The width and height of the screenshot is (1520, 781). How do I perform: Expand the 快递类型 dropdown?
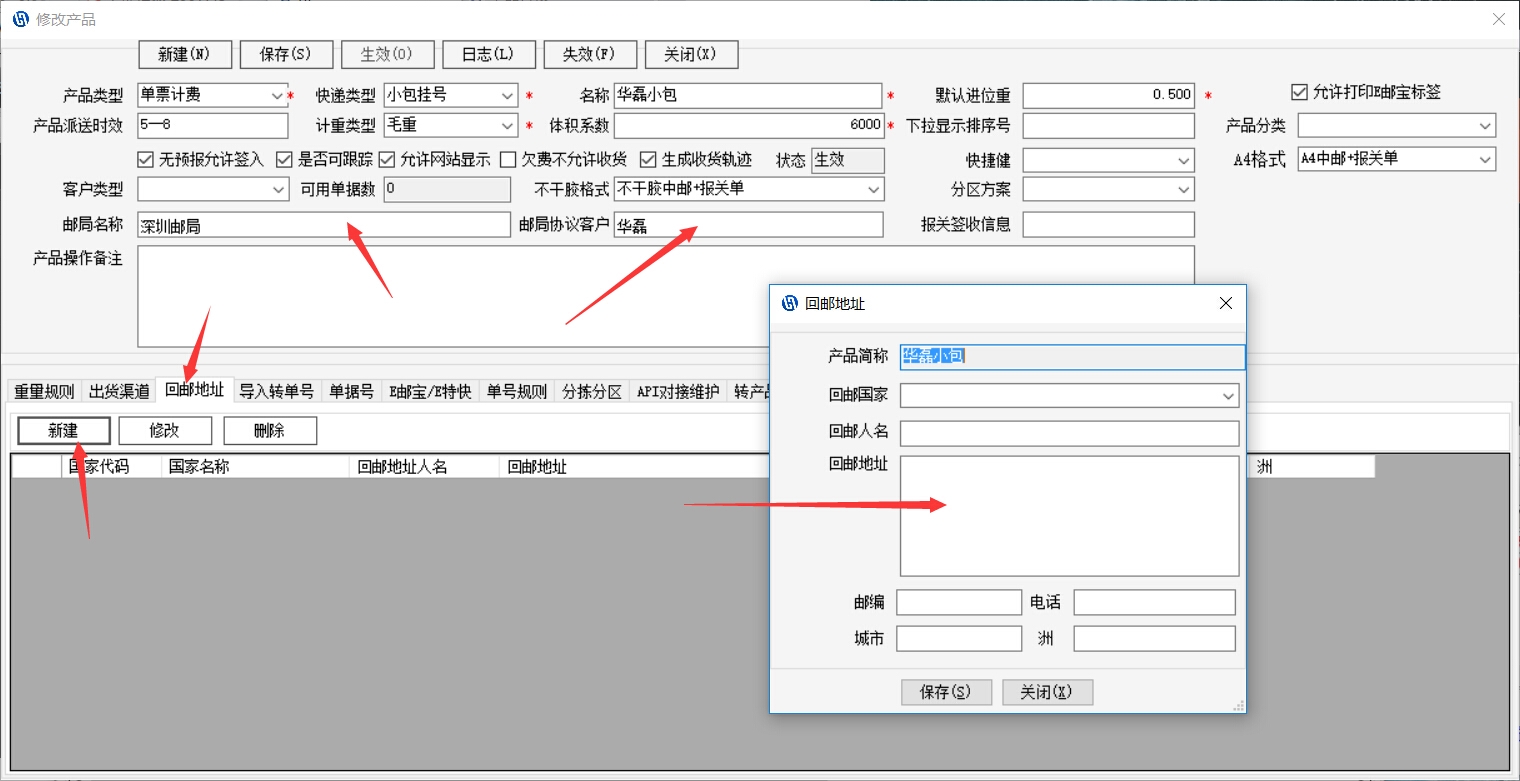tap(508, 96)
